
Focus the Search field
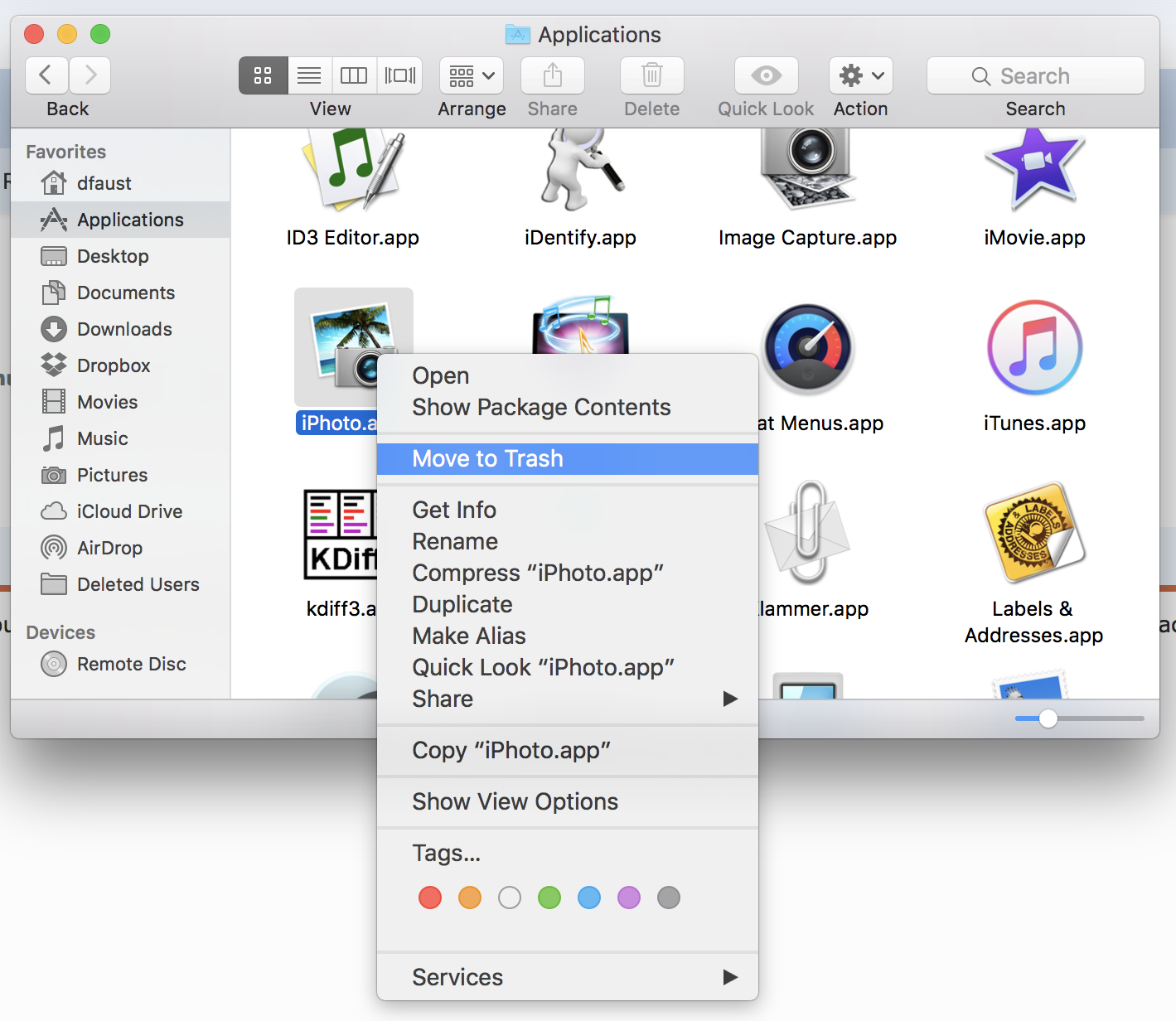tap(1036, 75)
